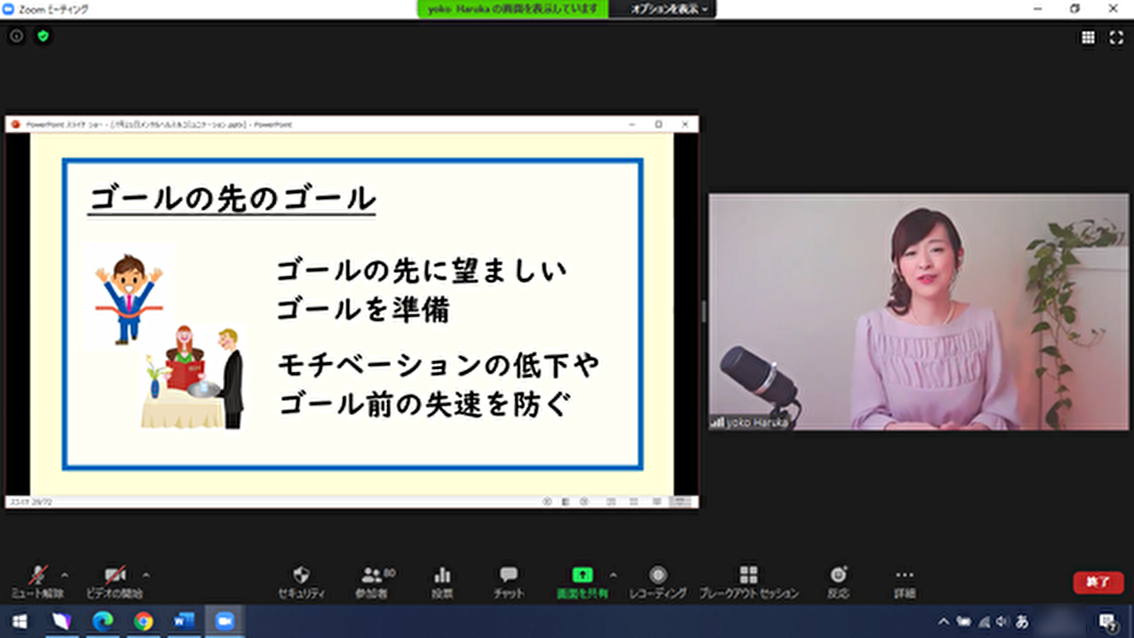This screenshot has height=638, width=1134.
Task: Open the Reactions (反応) emoji icon
Action: [x=838, y=575]
